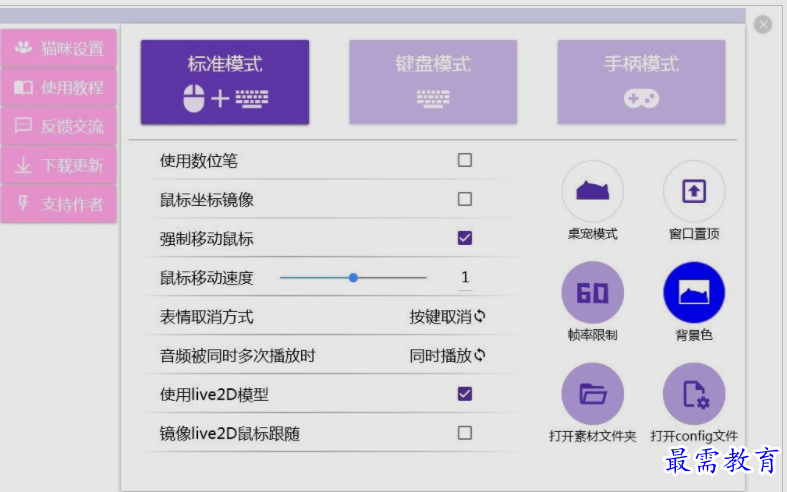Click the download arrow icon beside 下载更新
Image resolution: width=787 pixels, height=492 pixels.
(x=23, y=165)
